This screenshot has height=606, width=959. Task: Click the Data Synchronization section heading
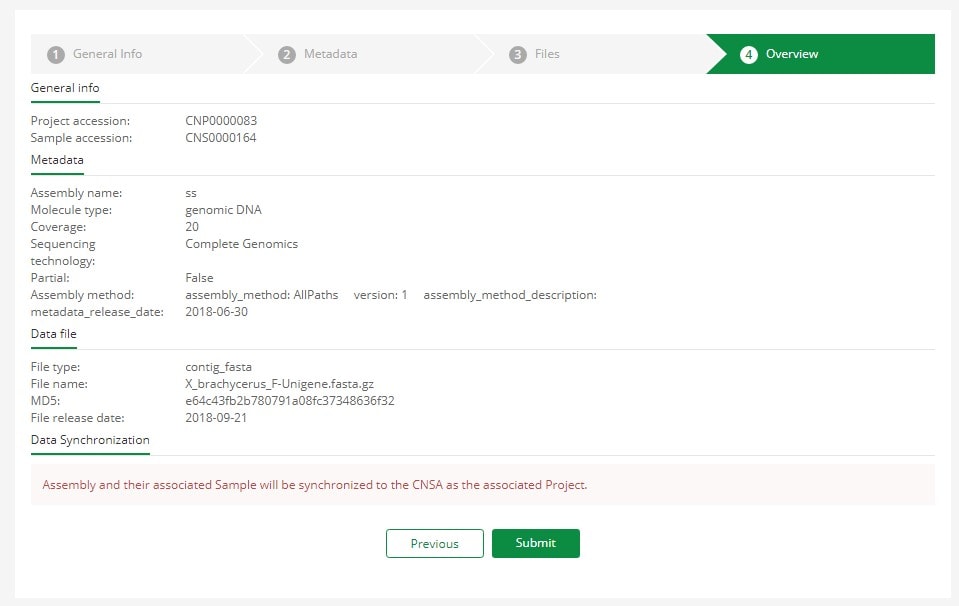pos(90,440)
